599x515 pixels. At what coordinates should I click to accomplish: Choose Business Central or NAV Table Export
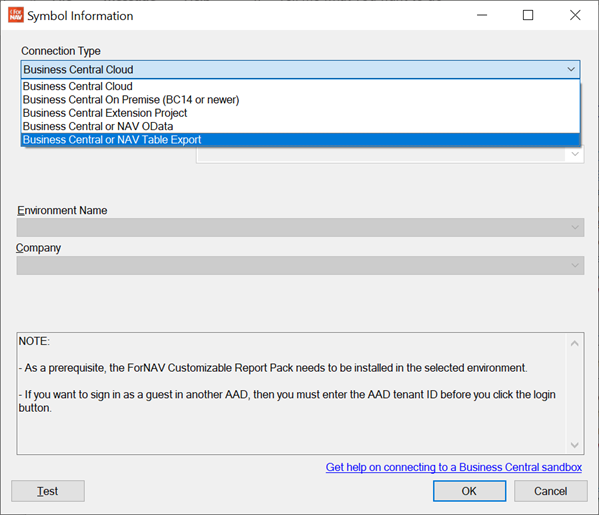click(300, 140)
